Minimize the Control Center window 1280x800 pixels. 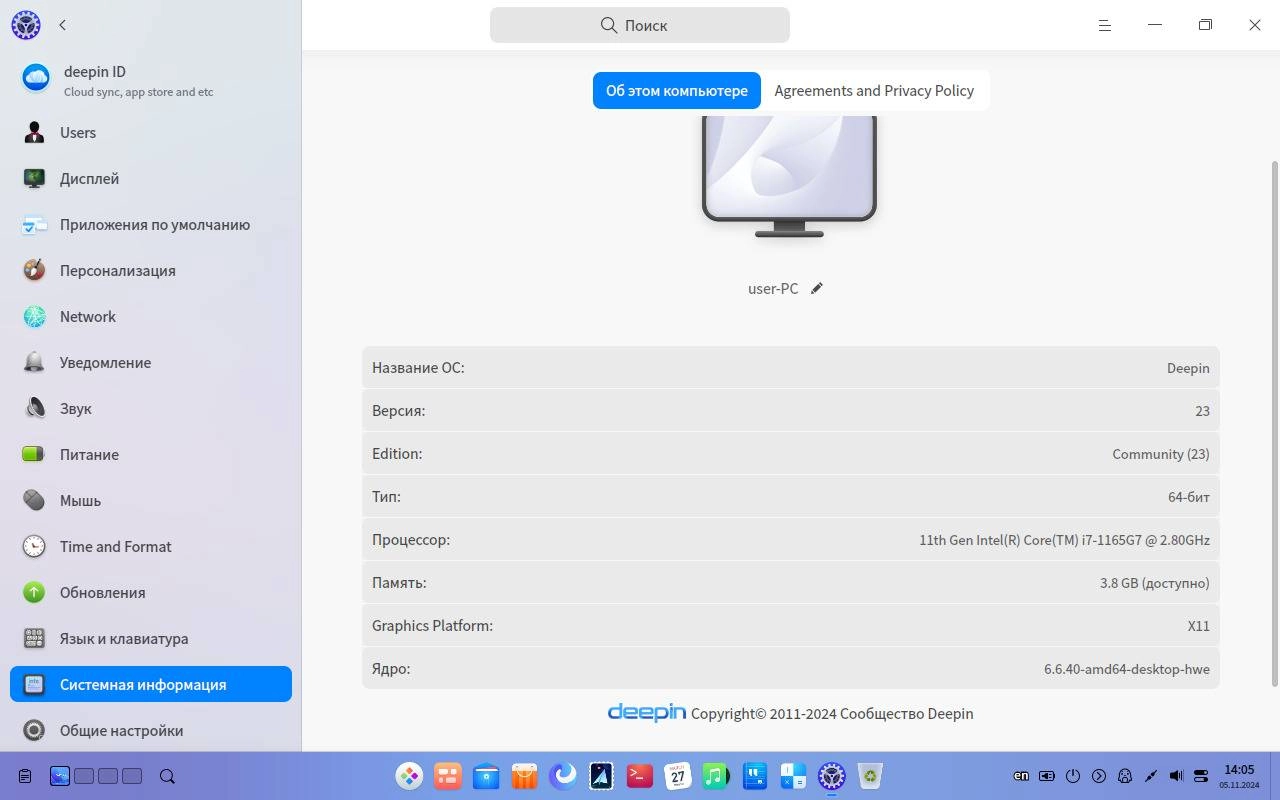(x=1155, y=25)
